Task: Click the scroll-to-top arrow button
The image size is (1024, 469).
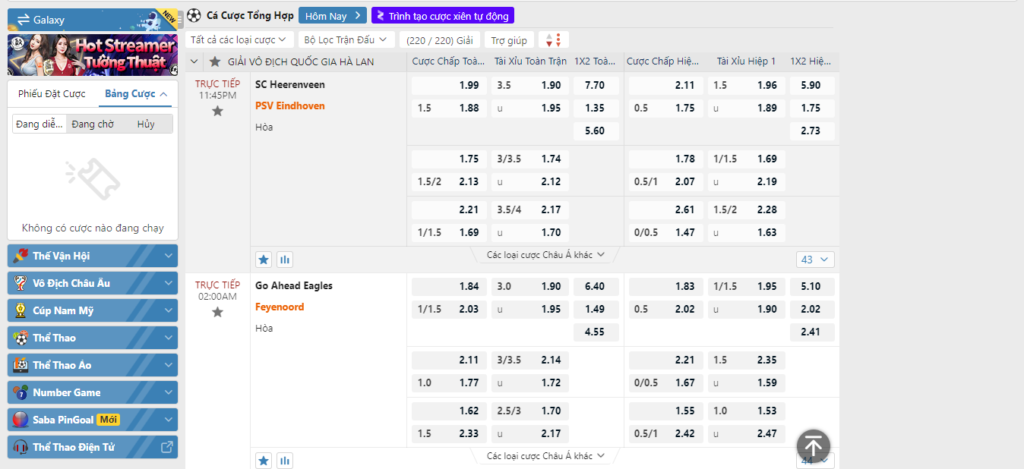Action: pos(813,447)
